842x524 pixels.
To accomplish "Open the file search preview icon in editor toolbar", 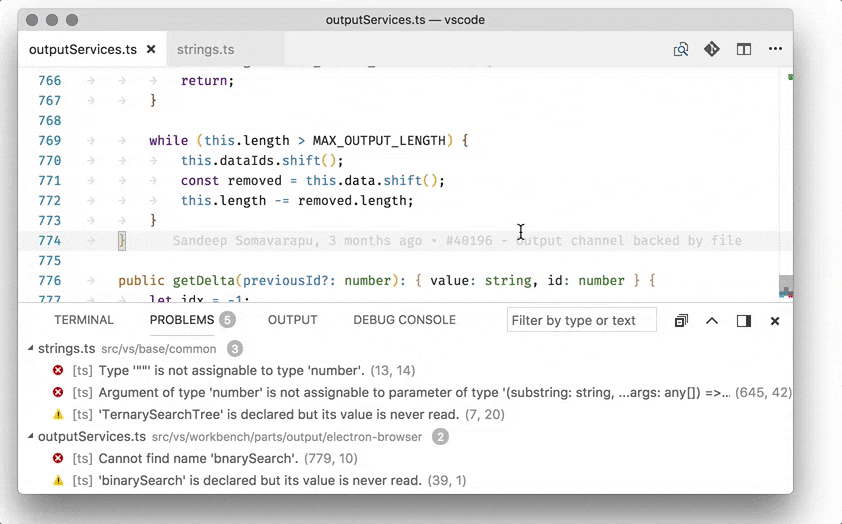I will pos(681,49).
